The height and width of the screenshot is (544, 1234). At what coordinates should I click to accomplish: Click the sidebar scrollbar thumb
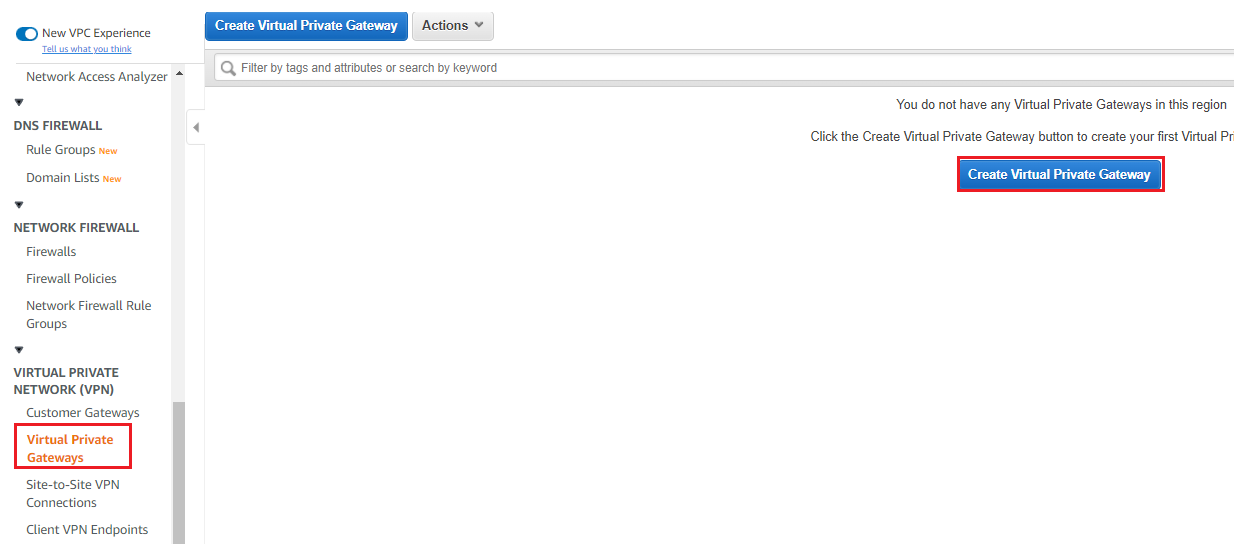coord(179,472)
